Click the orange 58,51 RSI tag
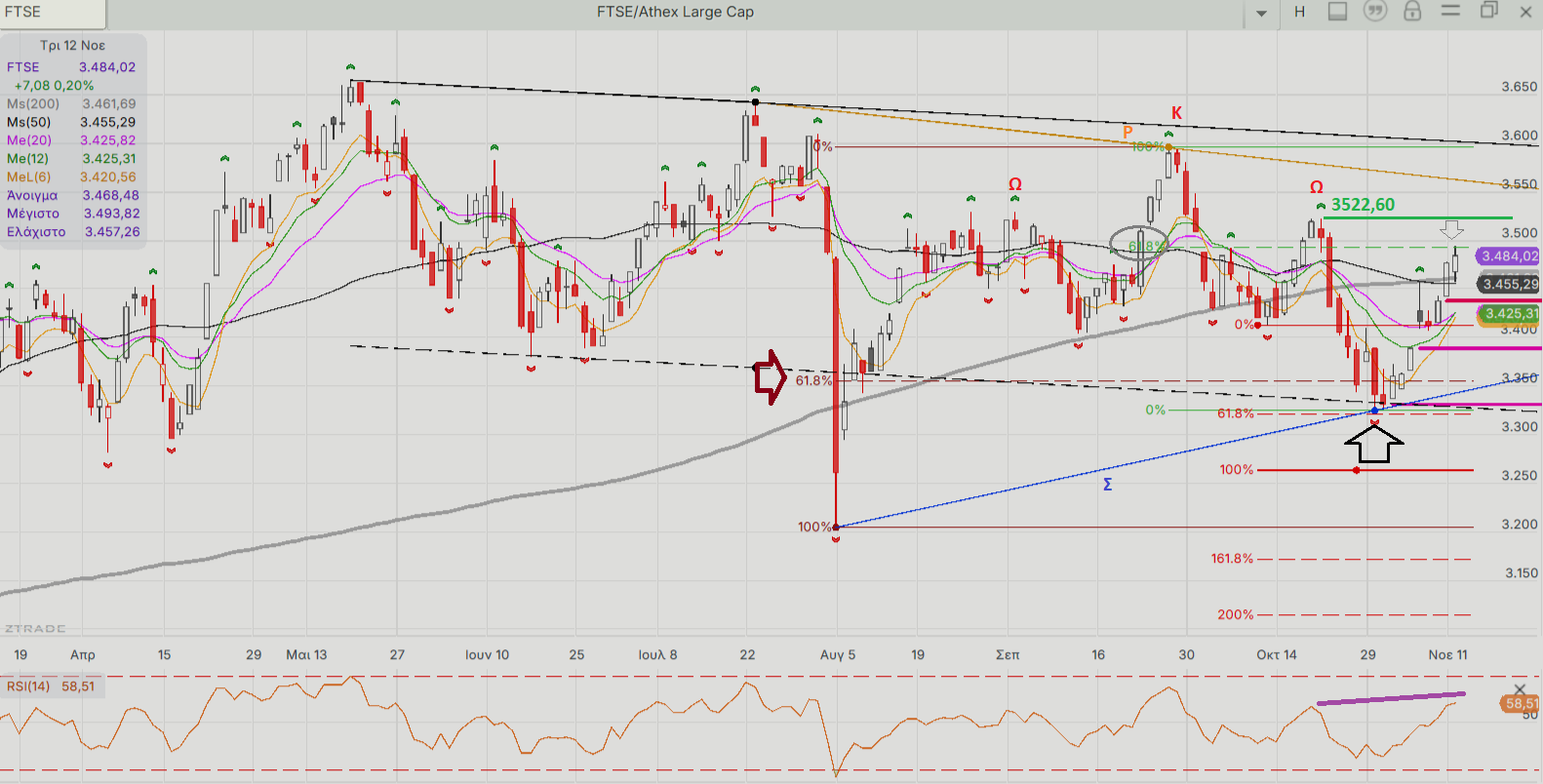The height and width of the screenshot is (784, 1543). (x=1520, y=703)
